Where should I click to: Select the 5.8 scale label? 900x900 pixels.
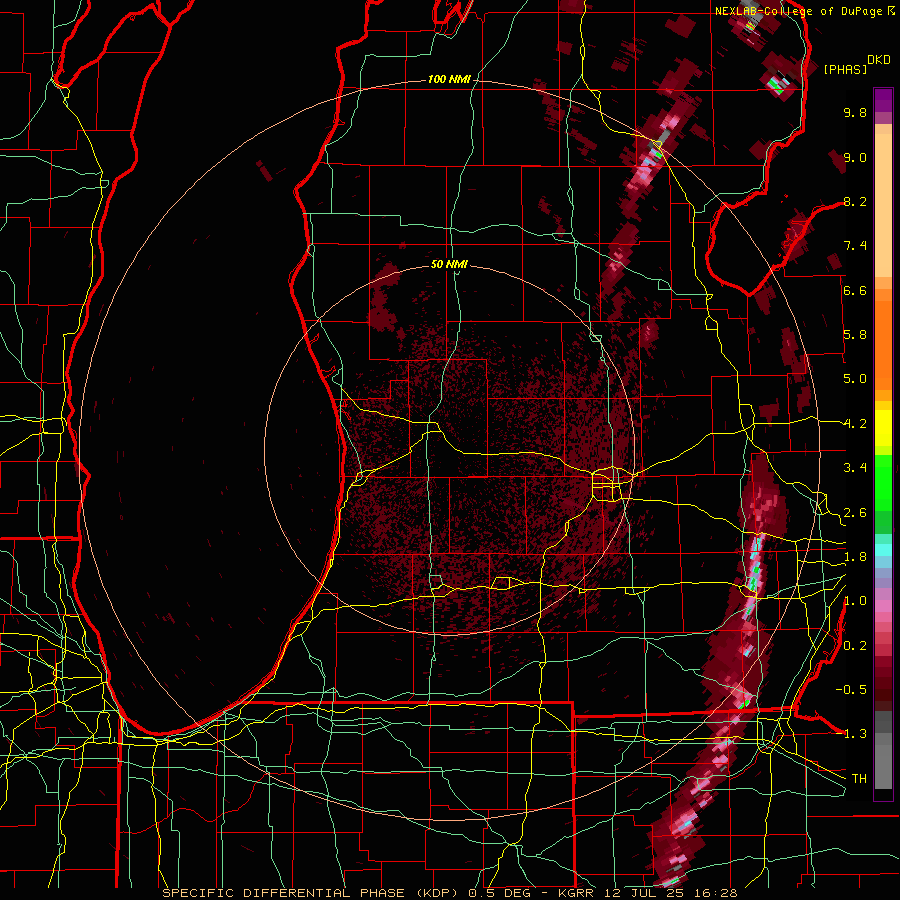(x=855, y=335)
